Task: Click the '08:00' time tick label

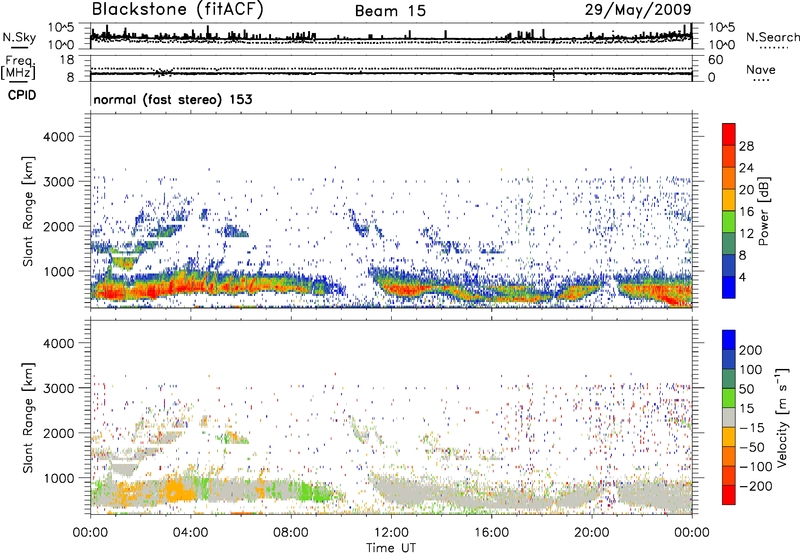Action: coord(291,533)
